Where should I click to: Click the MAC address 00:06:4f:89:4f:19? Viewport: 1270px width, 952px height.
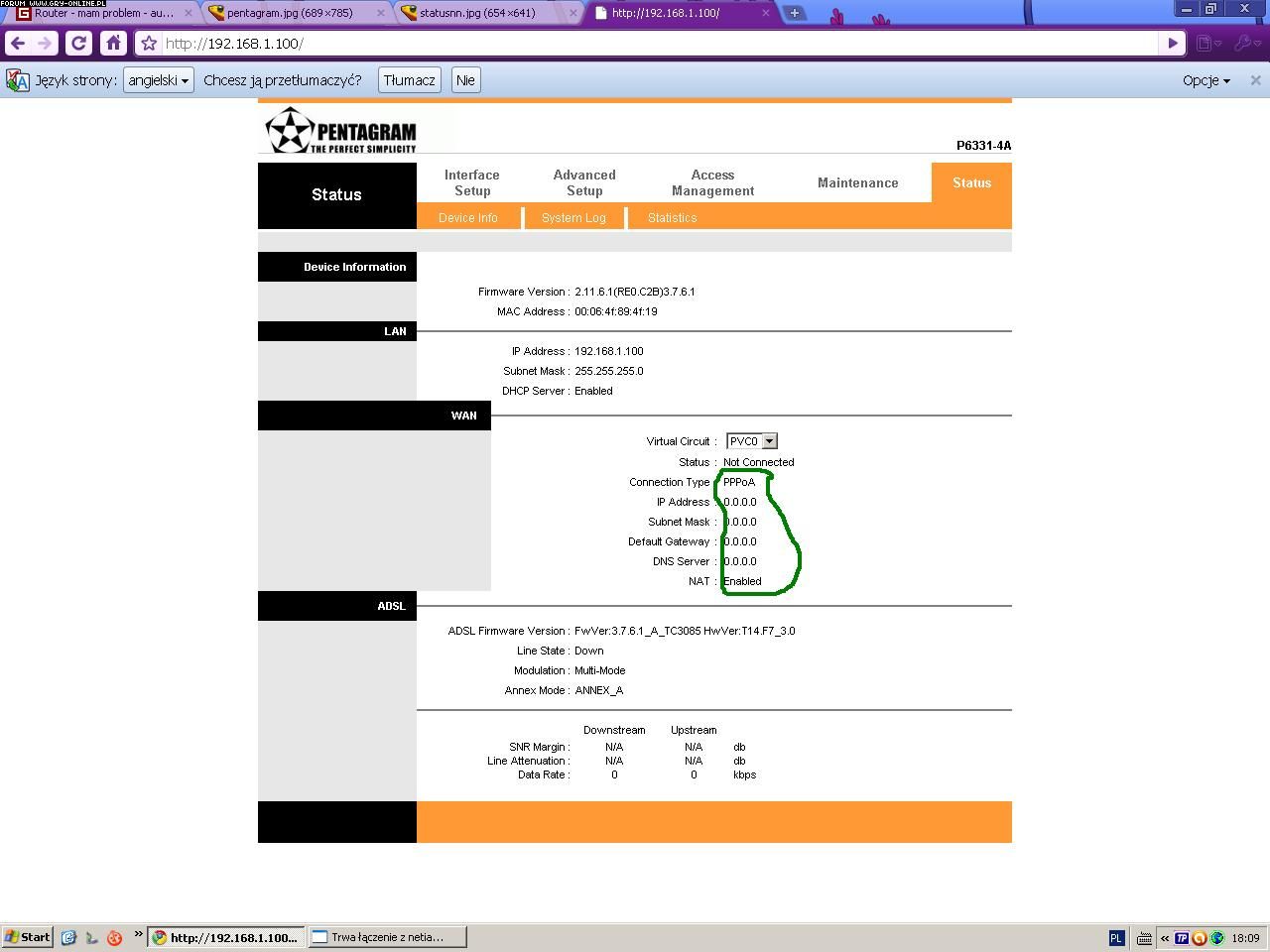click(x=616, y=311)
